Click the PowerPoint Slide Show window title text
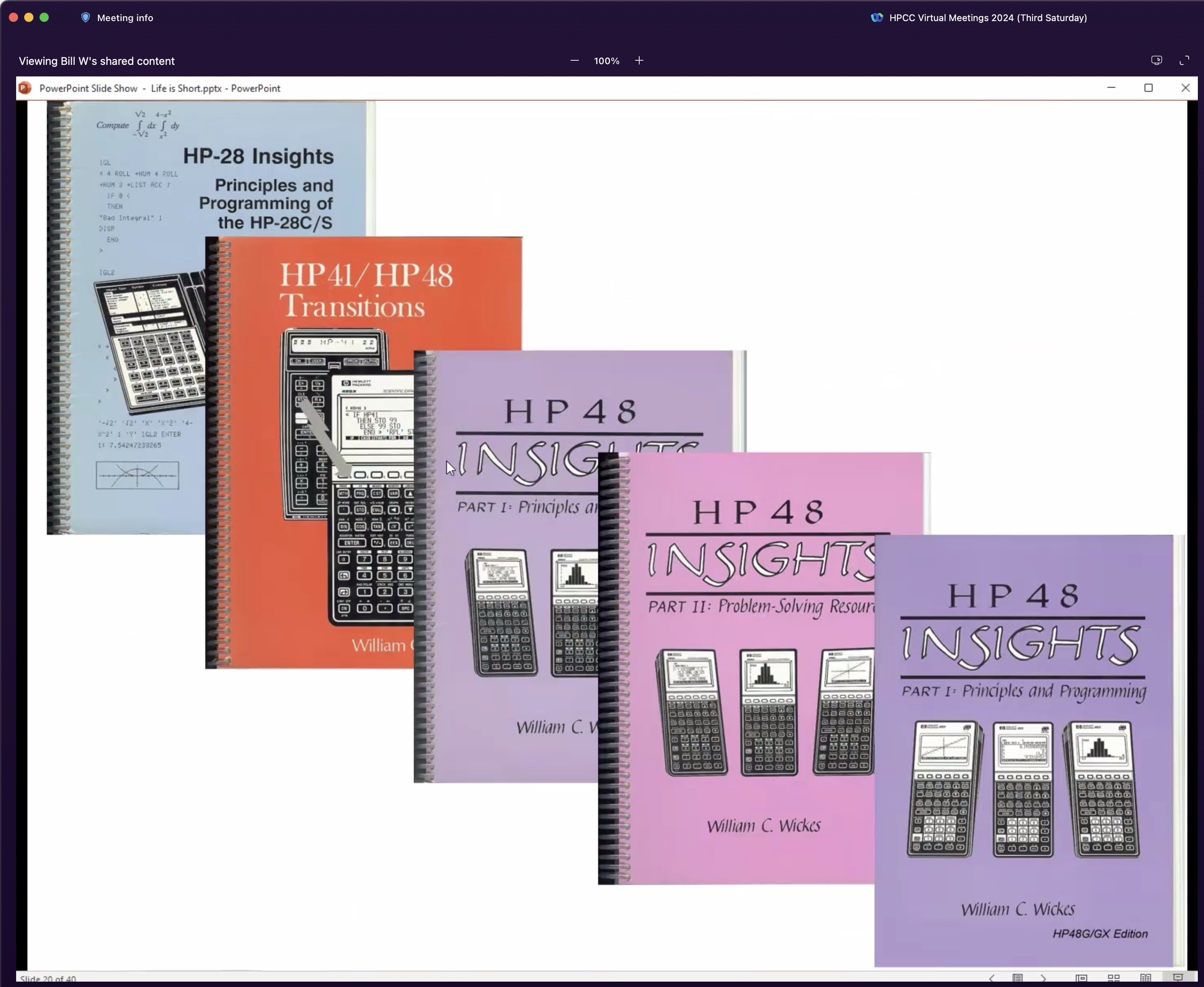 [160, 88]
